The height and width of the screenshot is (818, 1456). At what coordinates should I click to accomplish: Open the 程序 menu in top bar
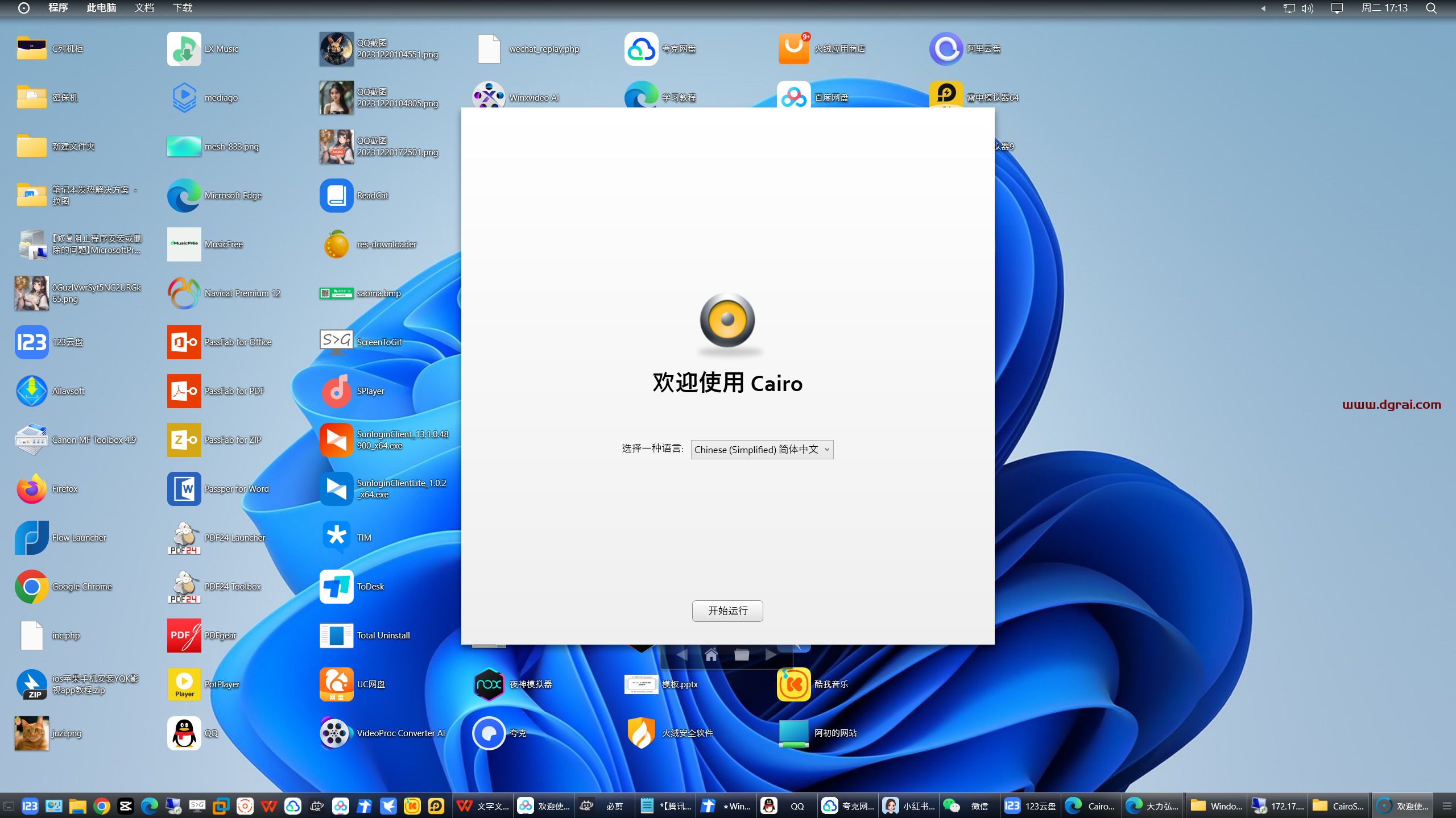tap(58, 8)
